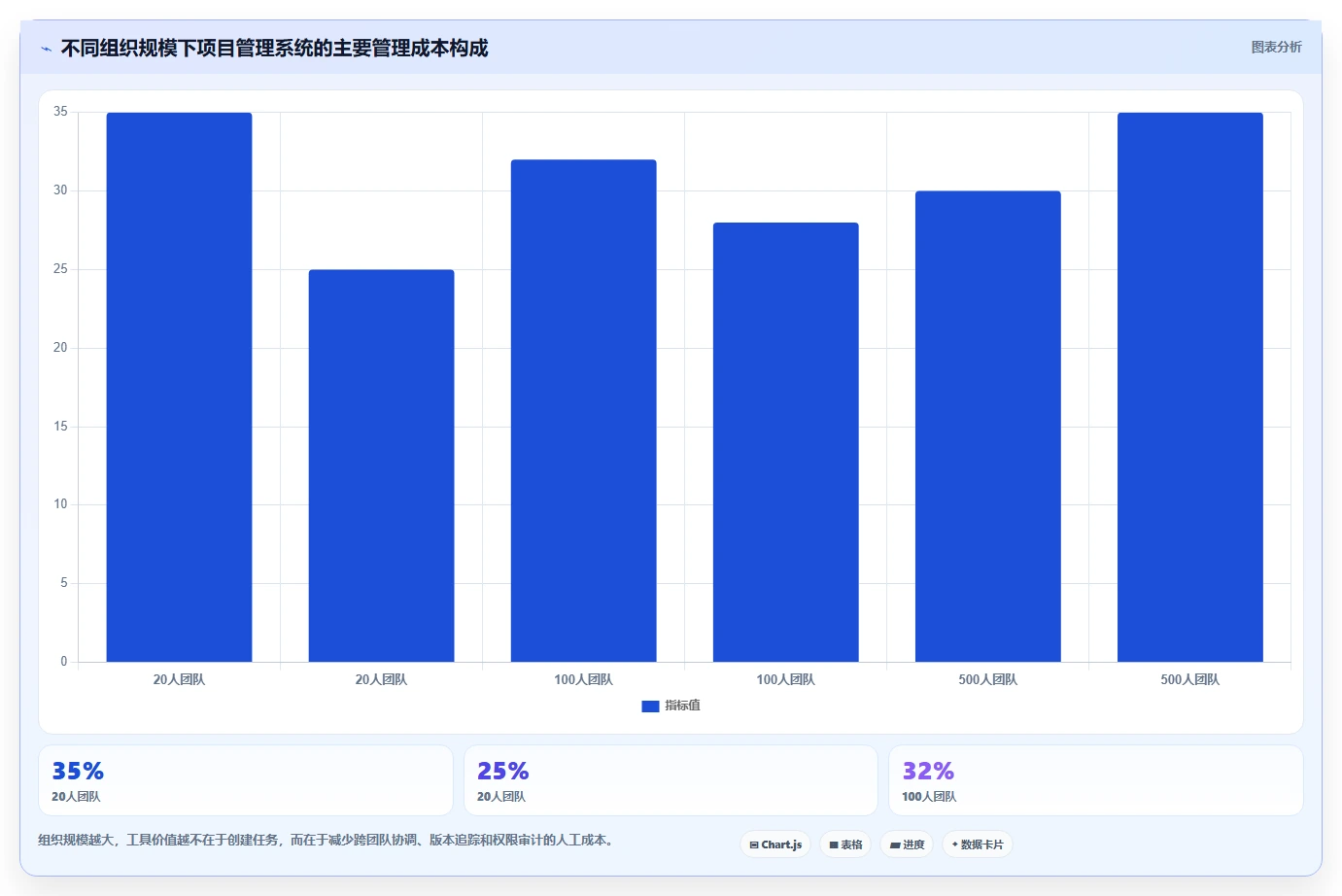Click the 20人团队 bar reaching 35

[179, 388]
